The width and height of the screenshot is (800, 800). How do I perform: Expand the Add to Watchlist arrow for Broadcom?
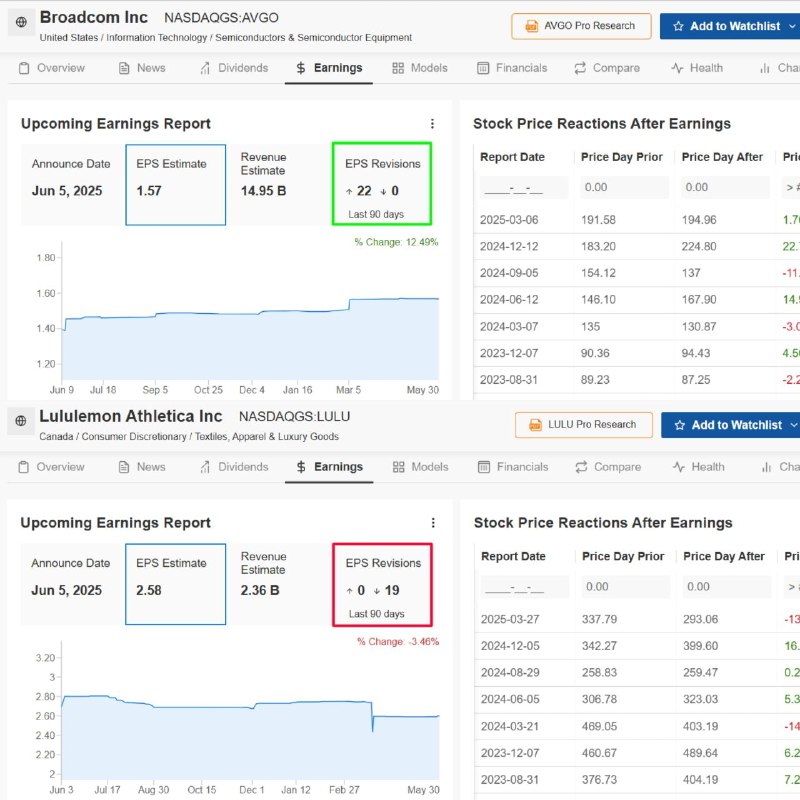pyautogui.click(x=794, y=26)
